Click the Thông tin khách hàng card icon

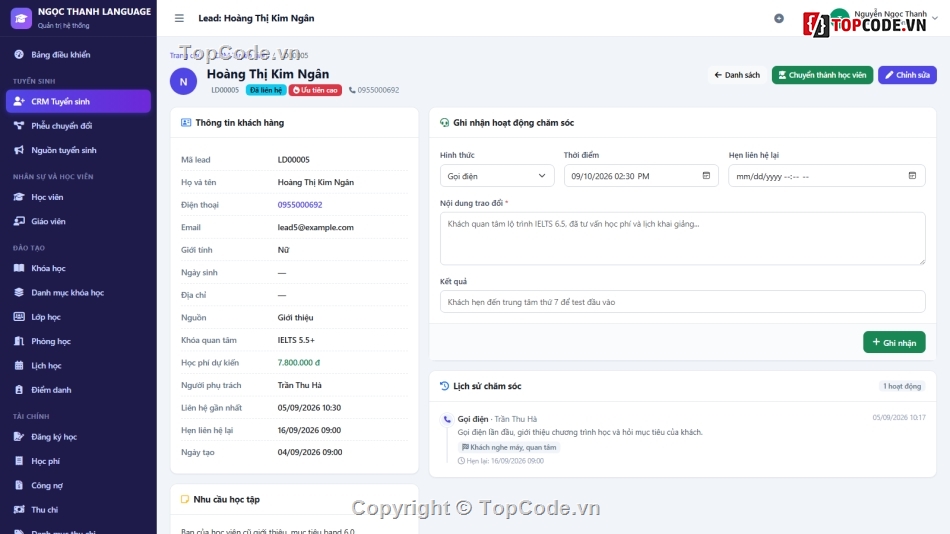click(186, 122)
